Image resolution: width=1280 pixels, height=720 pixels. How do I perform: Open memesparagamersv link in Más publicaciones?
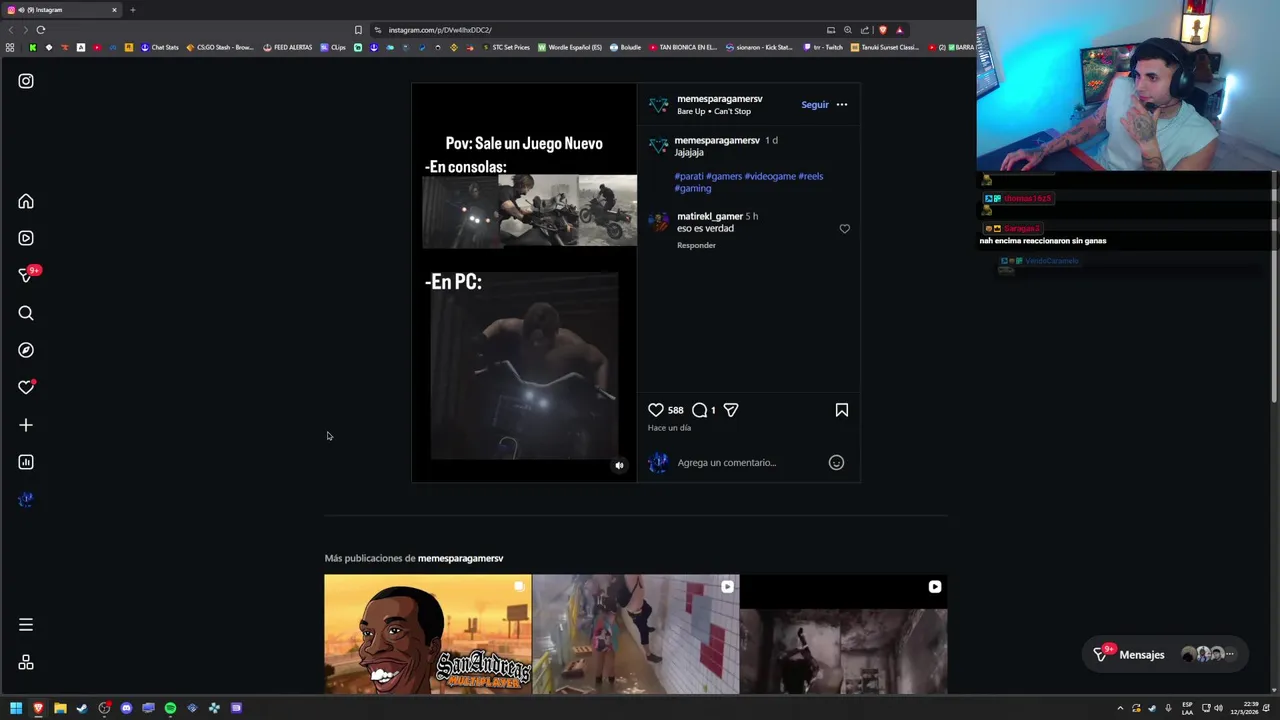coord(460,558)
